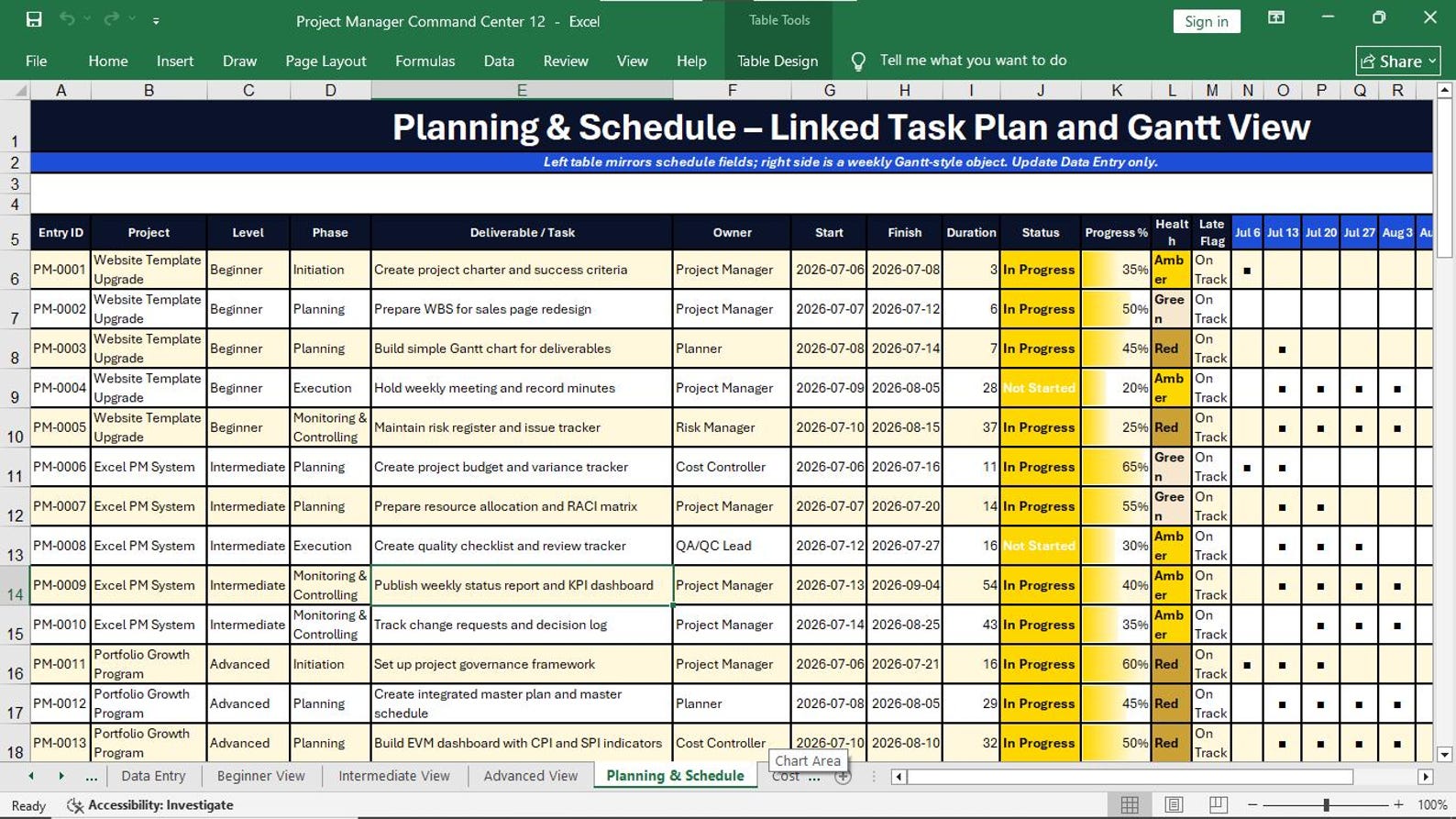Open the Data ribbon tab

(499, 61)
